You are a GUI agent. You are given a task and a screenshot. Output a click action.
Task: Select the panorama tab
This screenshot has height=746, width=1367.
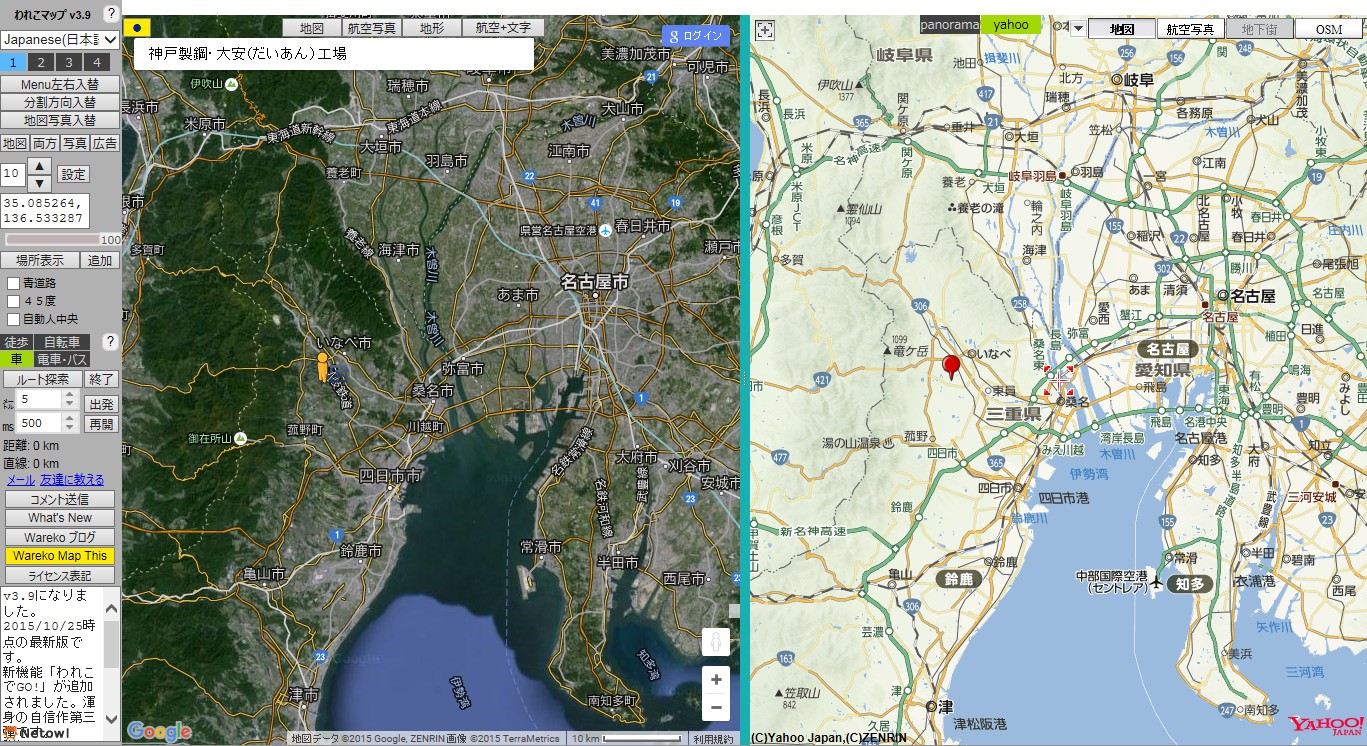[x=949, y=25]
